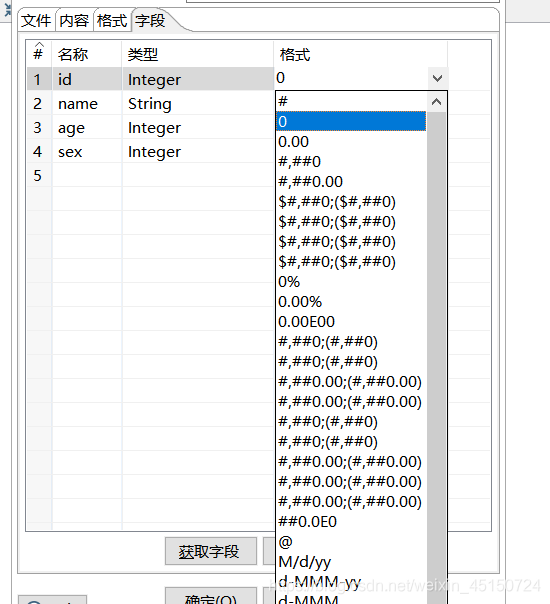Click the 获取字段 button
This screenshot has width=550, height=604.
pos(211,551)
